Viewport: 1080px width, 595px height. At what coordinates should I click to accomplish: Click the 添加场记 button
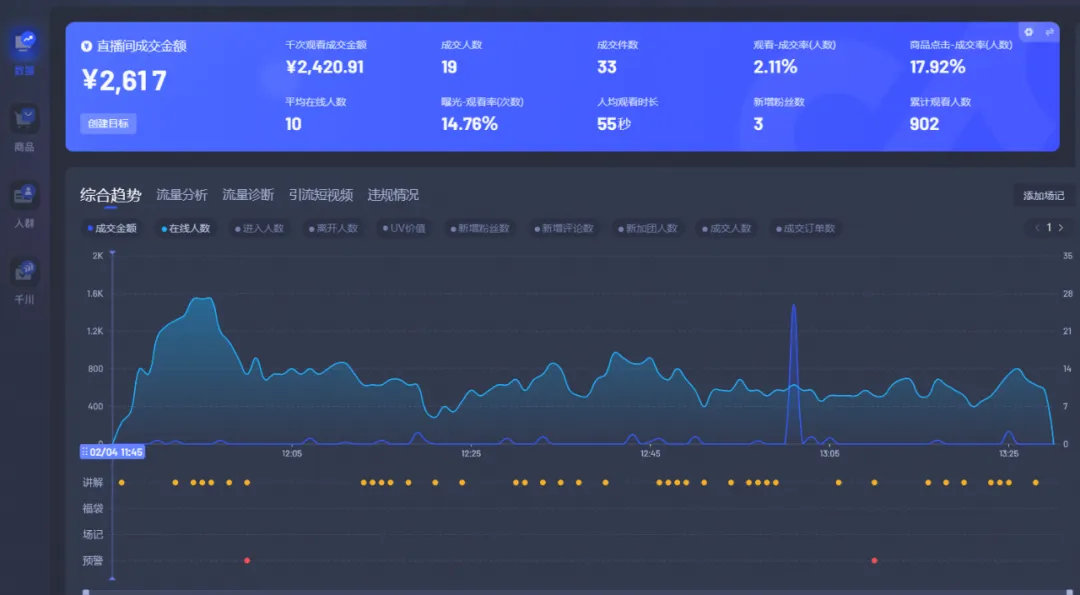[1043, 196]
